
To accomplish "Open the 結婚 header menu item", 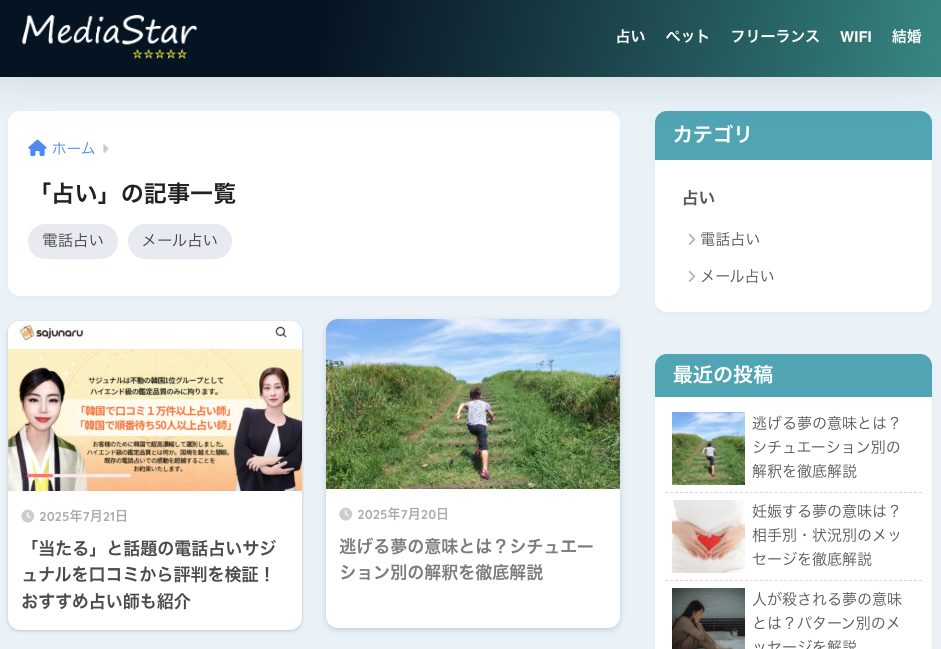I will [906, 37].
